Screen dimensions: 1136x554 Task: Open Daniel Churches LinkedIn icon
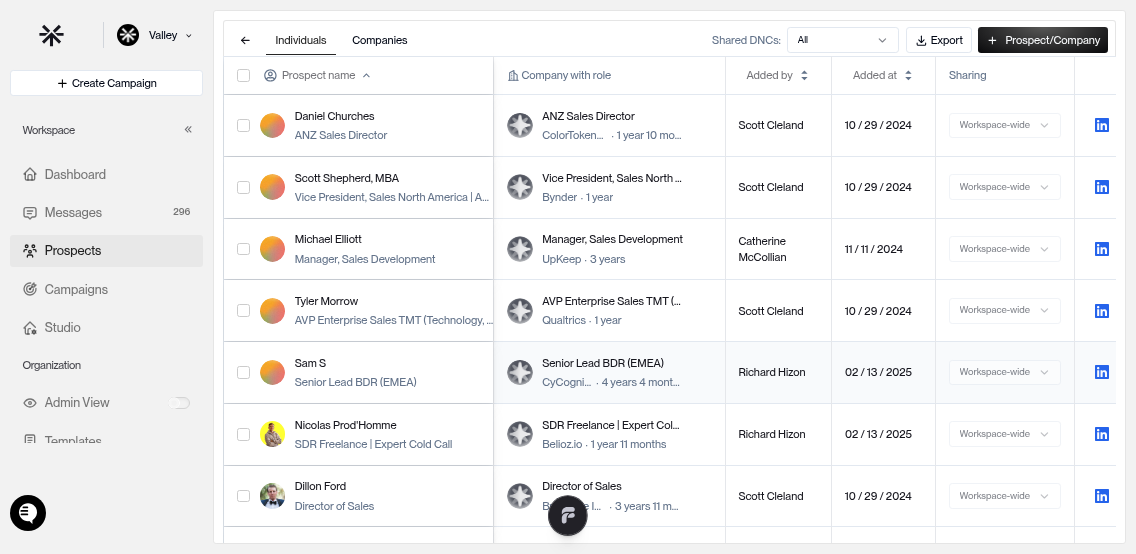point(1102,125)
